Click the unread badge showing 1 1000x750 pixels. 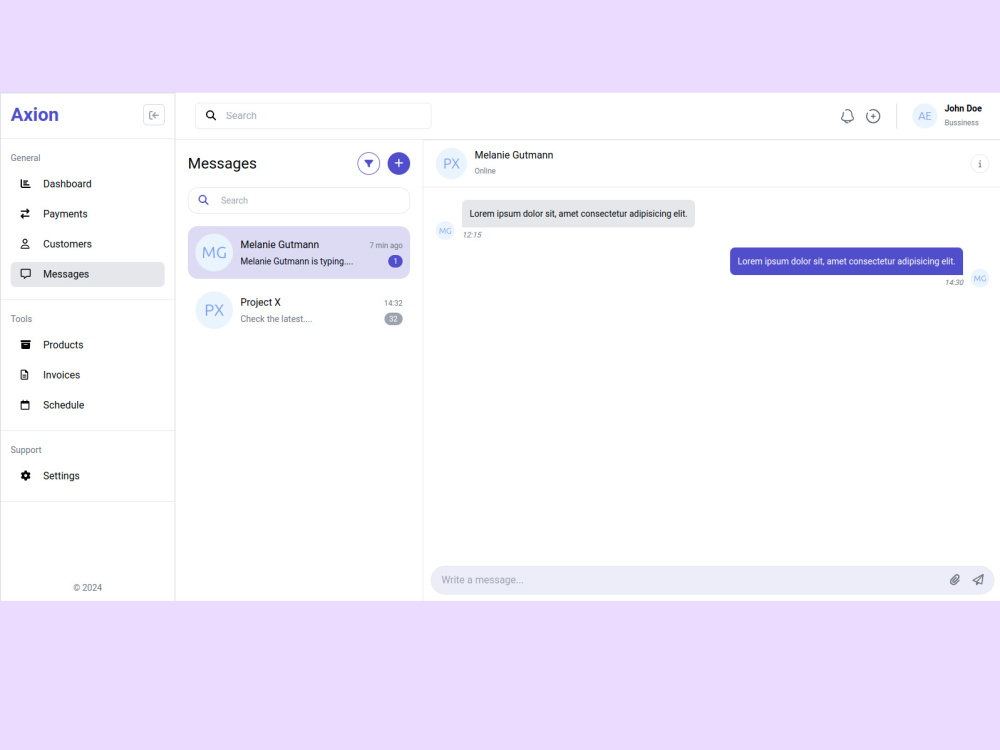coord(395,261)
